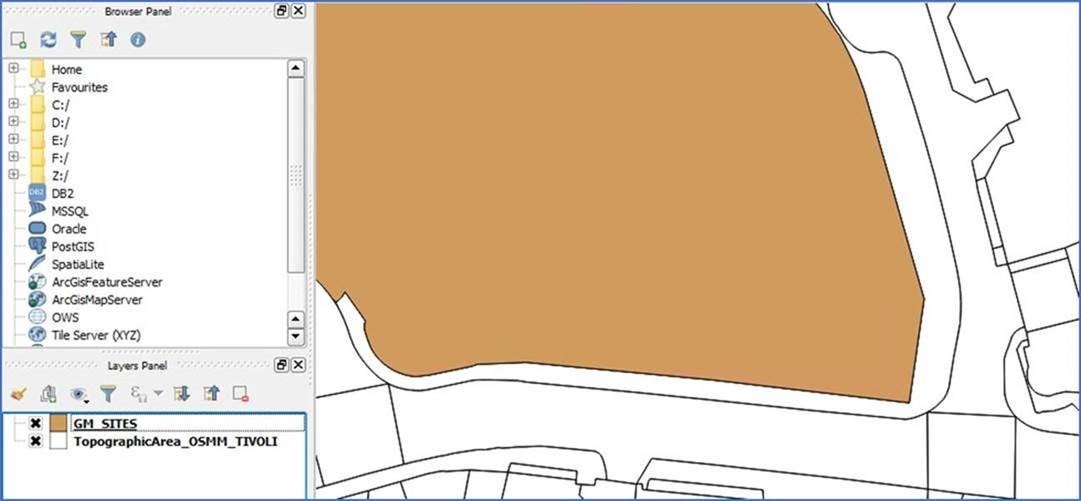Click the OWS globe icon
The image size is (1081, 501).
click(37, 317)
